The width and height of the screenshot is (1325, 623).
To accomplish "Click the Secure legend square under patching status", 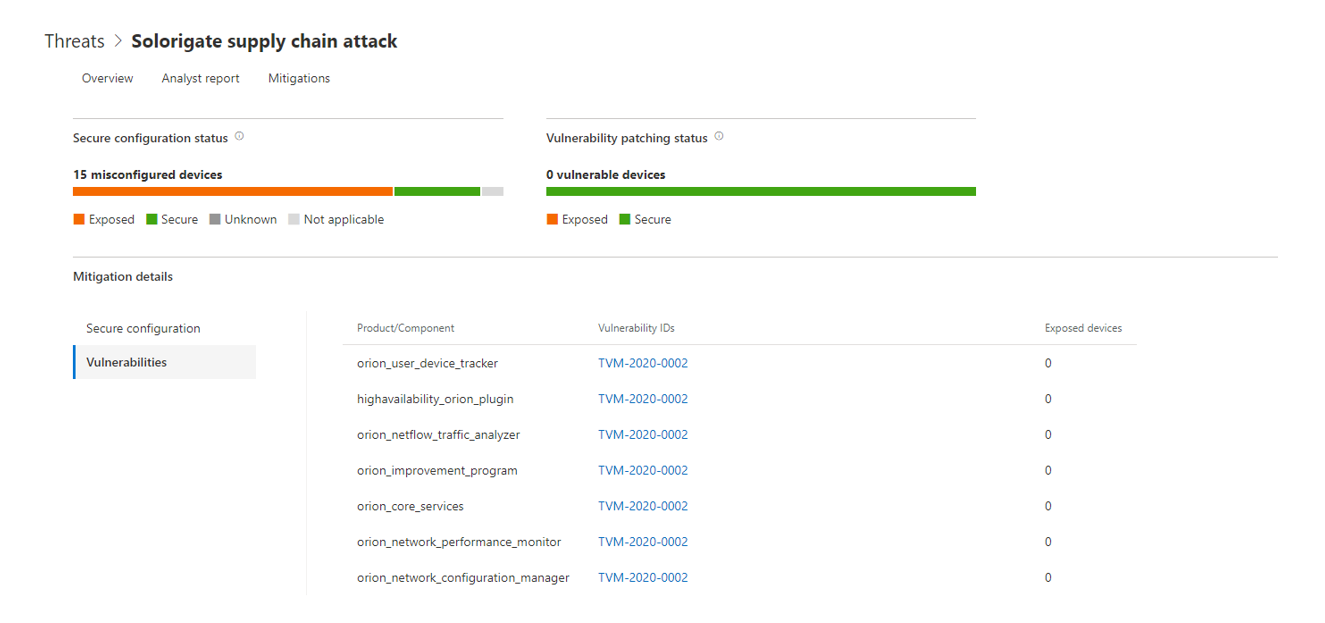I will pyautogui.click(x=622, y=218).
